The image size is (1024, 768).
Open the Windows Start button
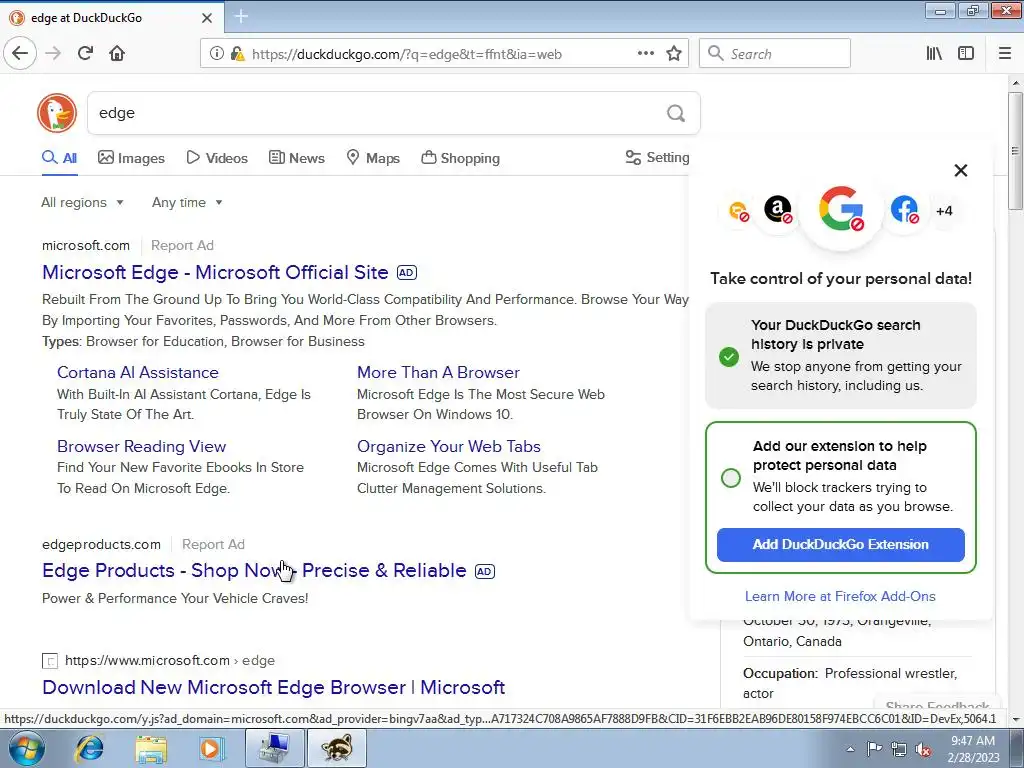27,748
